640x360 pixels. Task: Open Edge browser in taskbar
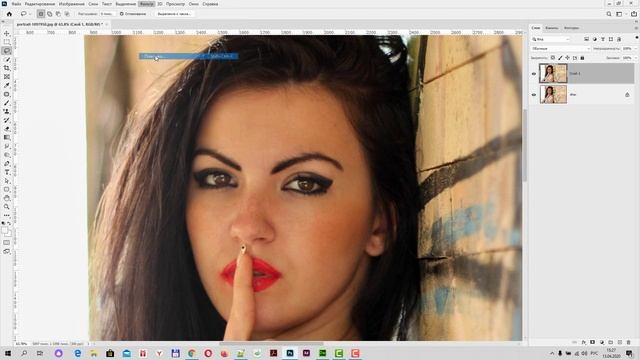78,353
